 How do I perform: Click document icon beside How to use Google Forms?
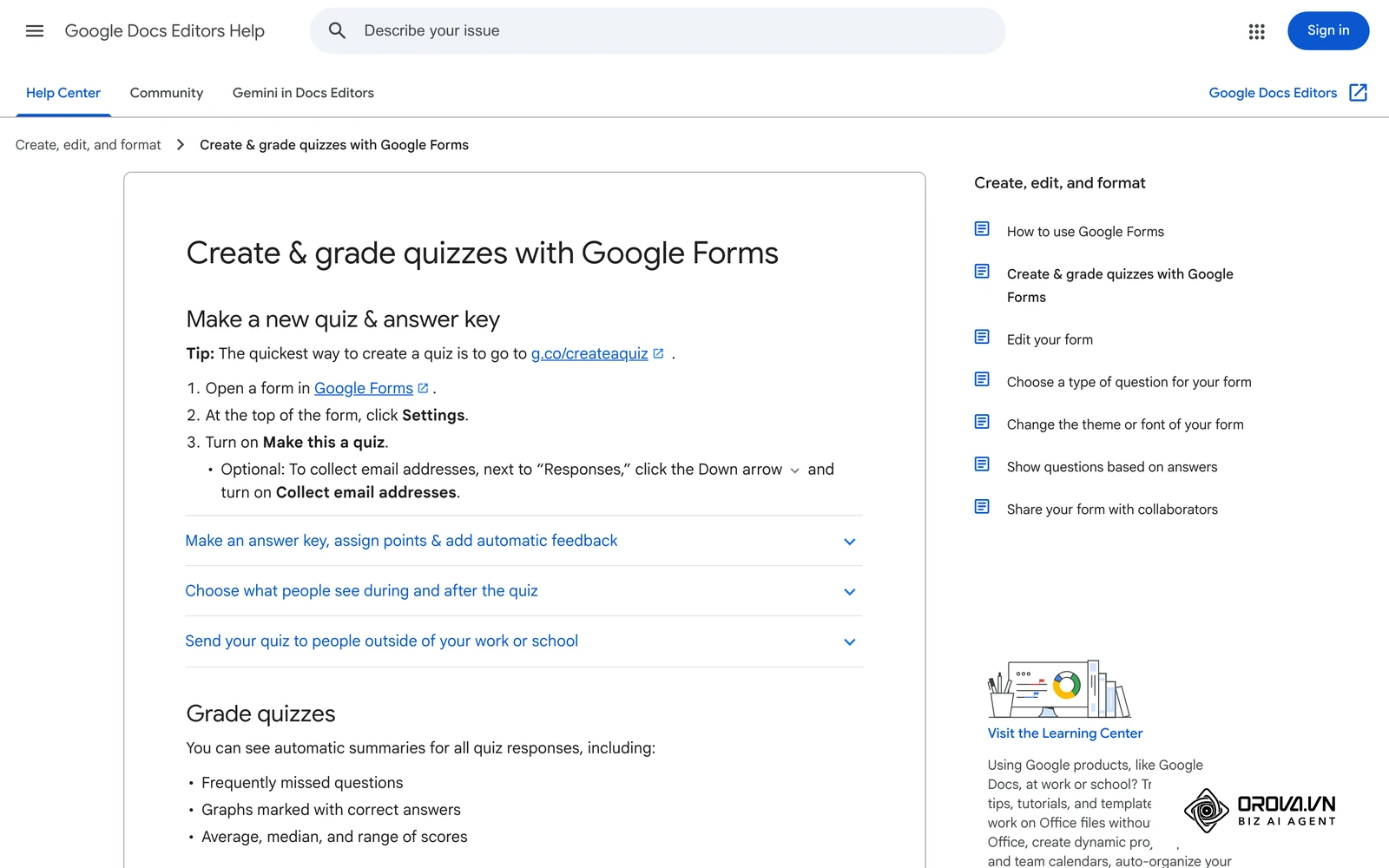[982, 229]
